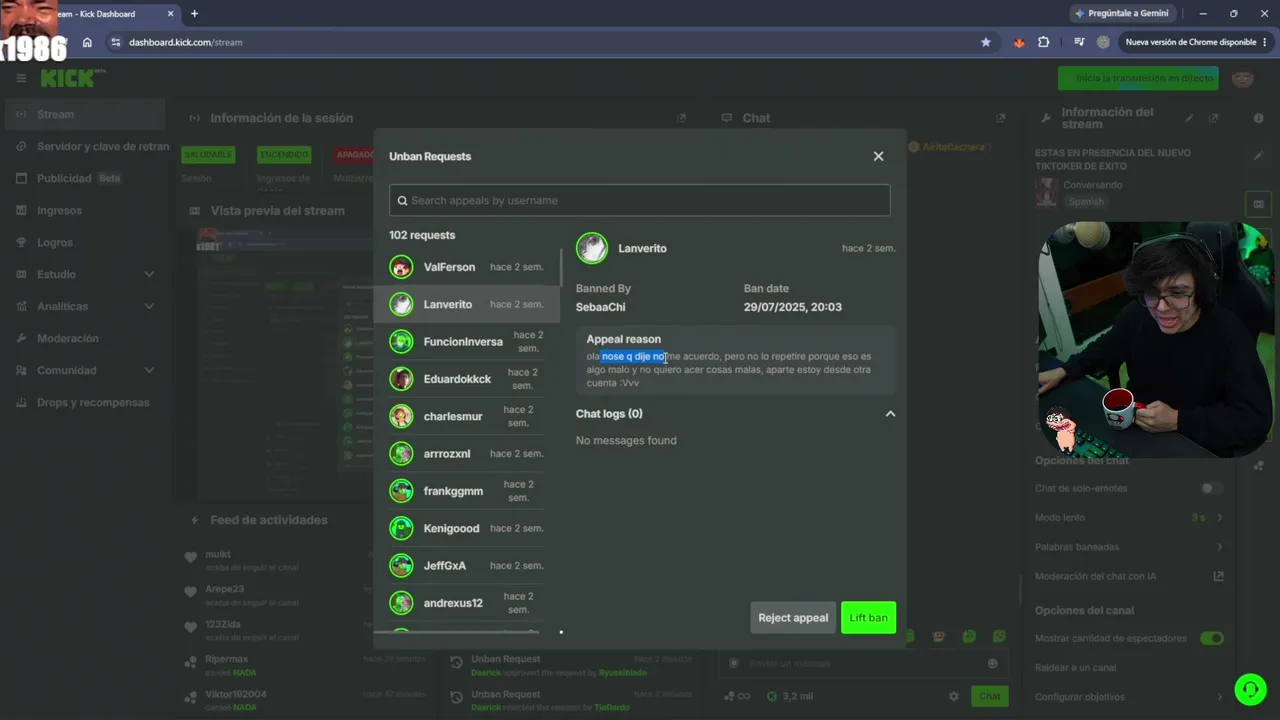Image resolution: width=1280 pixels, height=720 pixels.
Task: Edit the stream information with the pencil icon
Action: 1189,118
